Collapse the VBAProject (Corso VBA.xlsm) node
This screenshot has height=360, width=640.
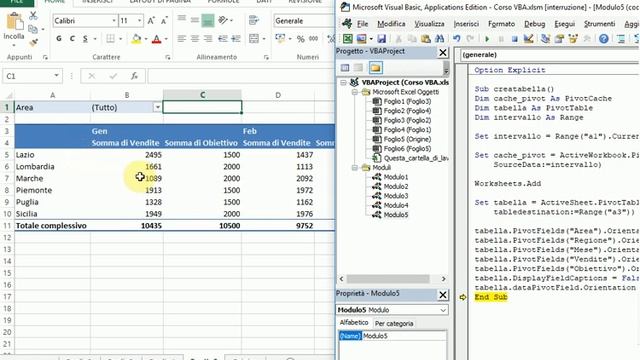343,82
